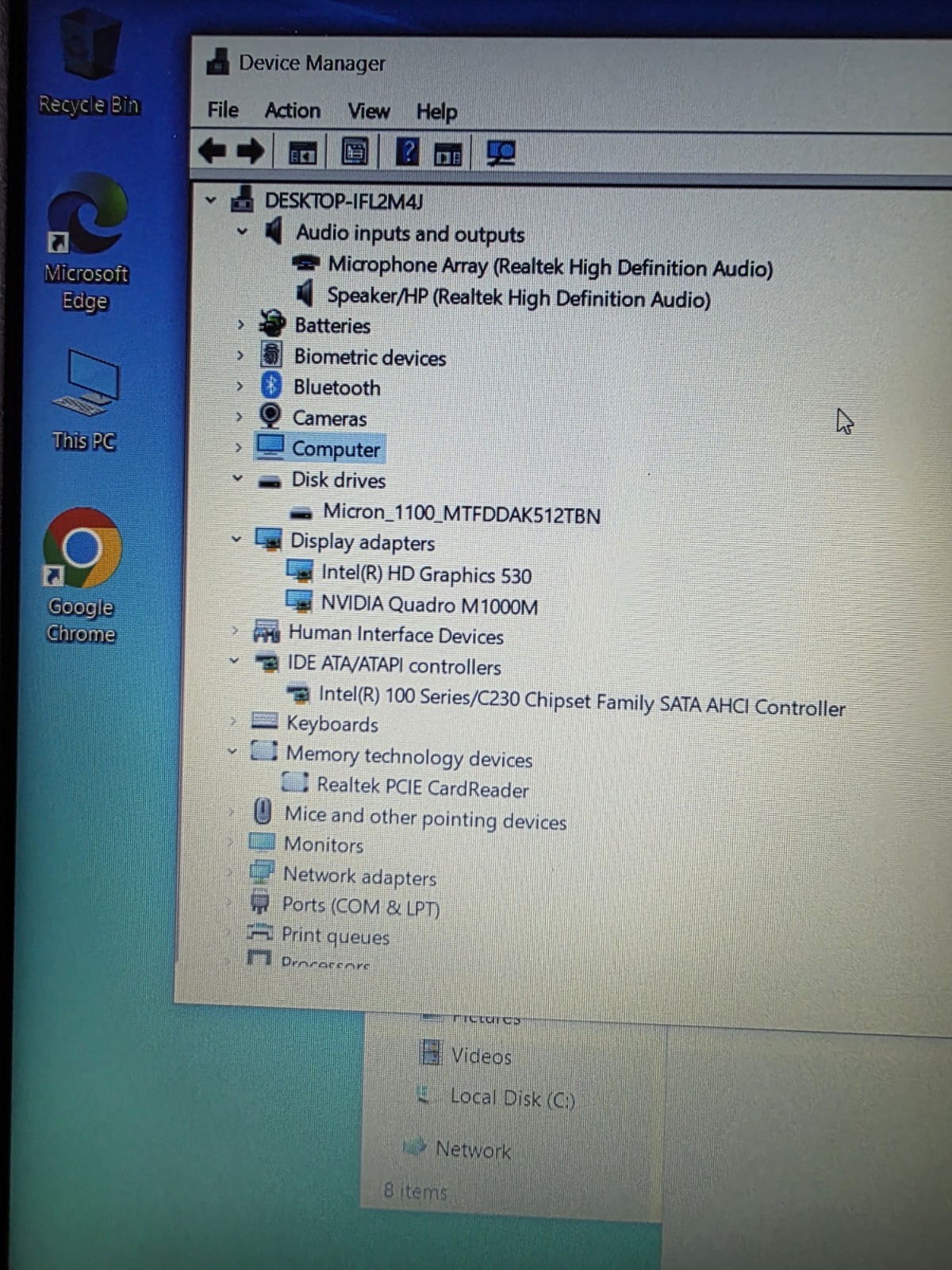Click the Disk drives category icon

[x=270, y=480]
